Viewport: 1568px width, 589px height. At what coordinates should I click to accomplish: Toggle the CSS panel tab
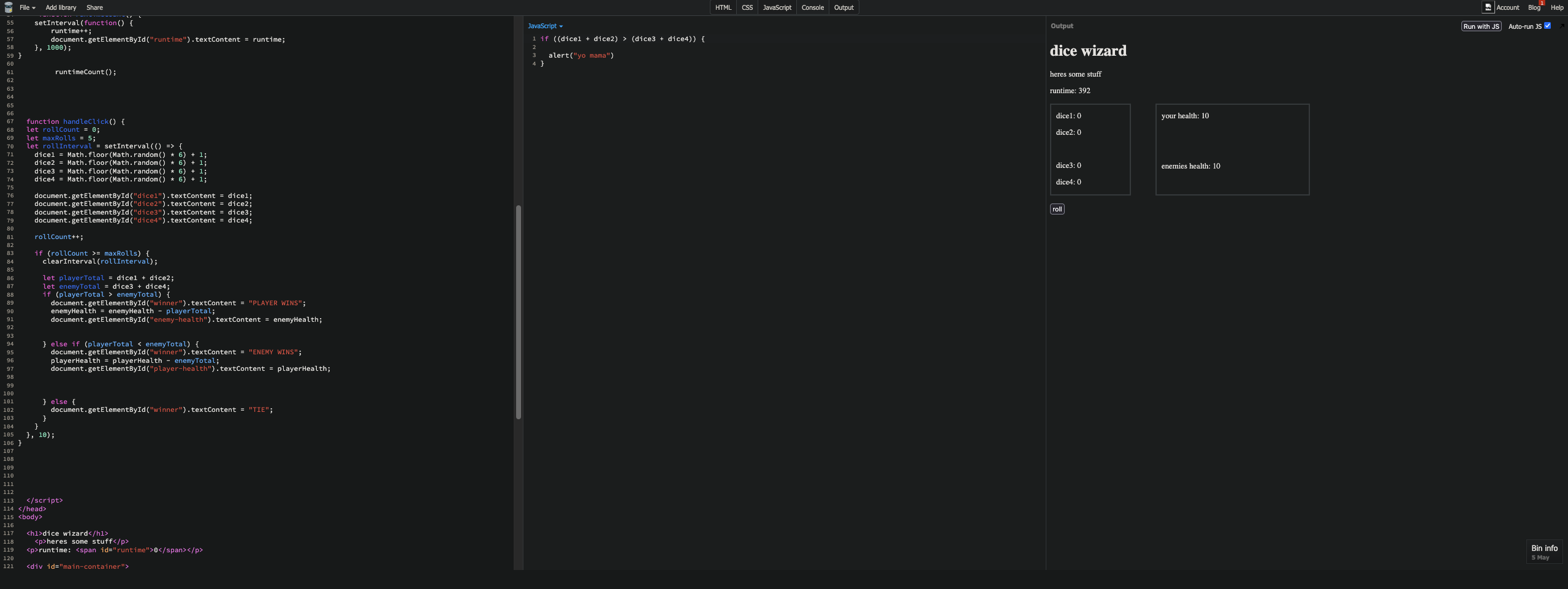[747, 7]
